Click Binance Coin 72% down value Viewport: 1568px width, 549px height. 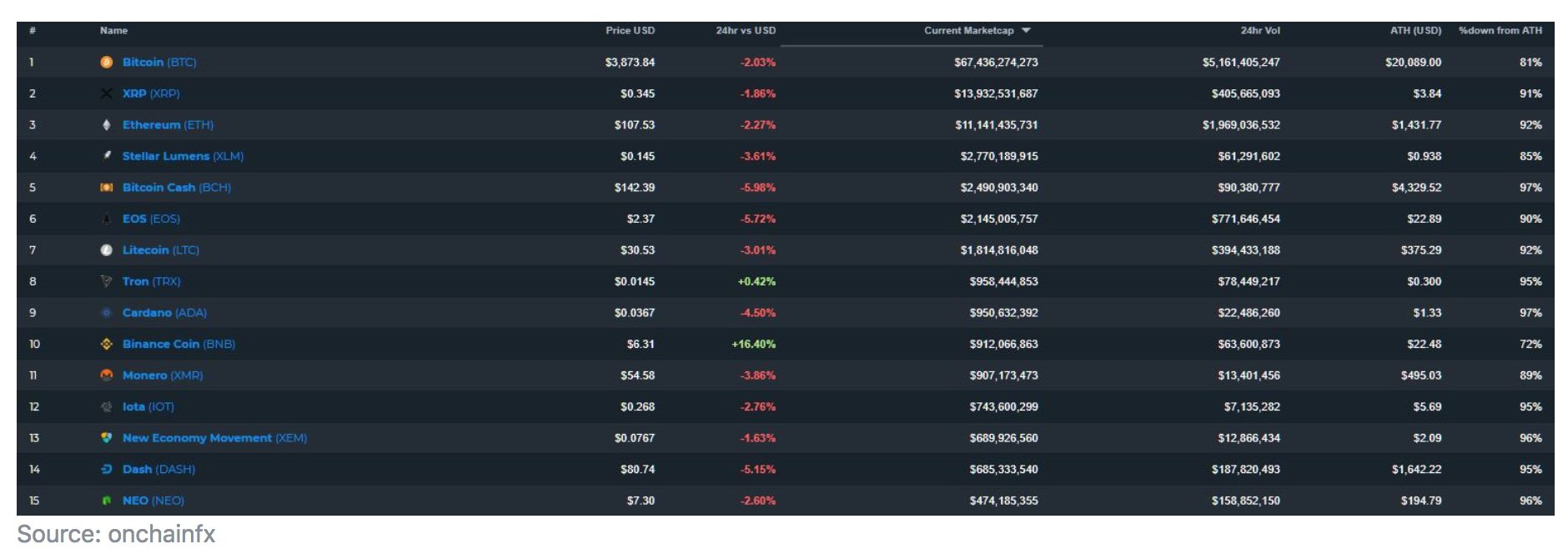[x=1530, y=344]
